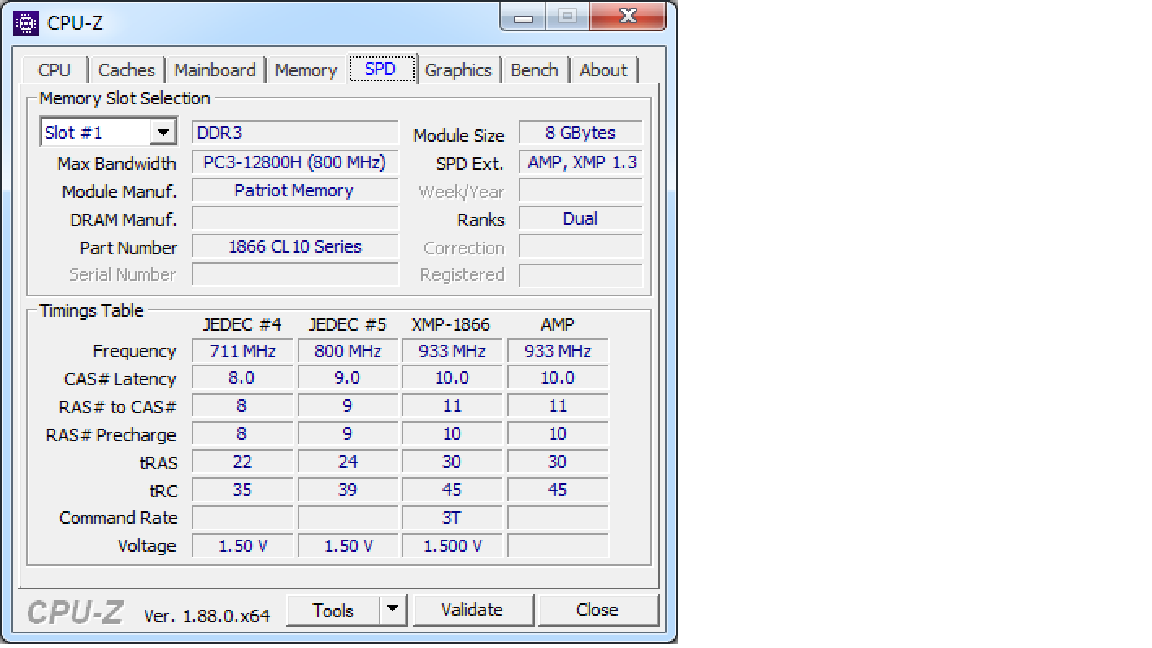Click the AMP frequency cell 933 MHz
The image size is (1152, 648).
coord(558,351)
